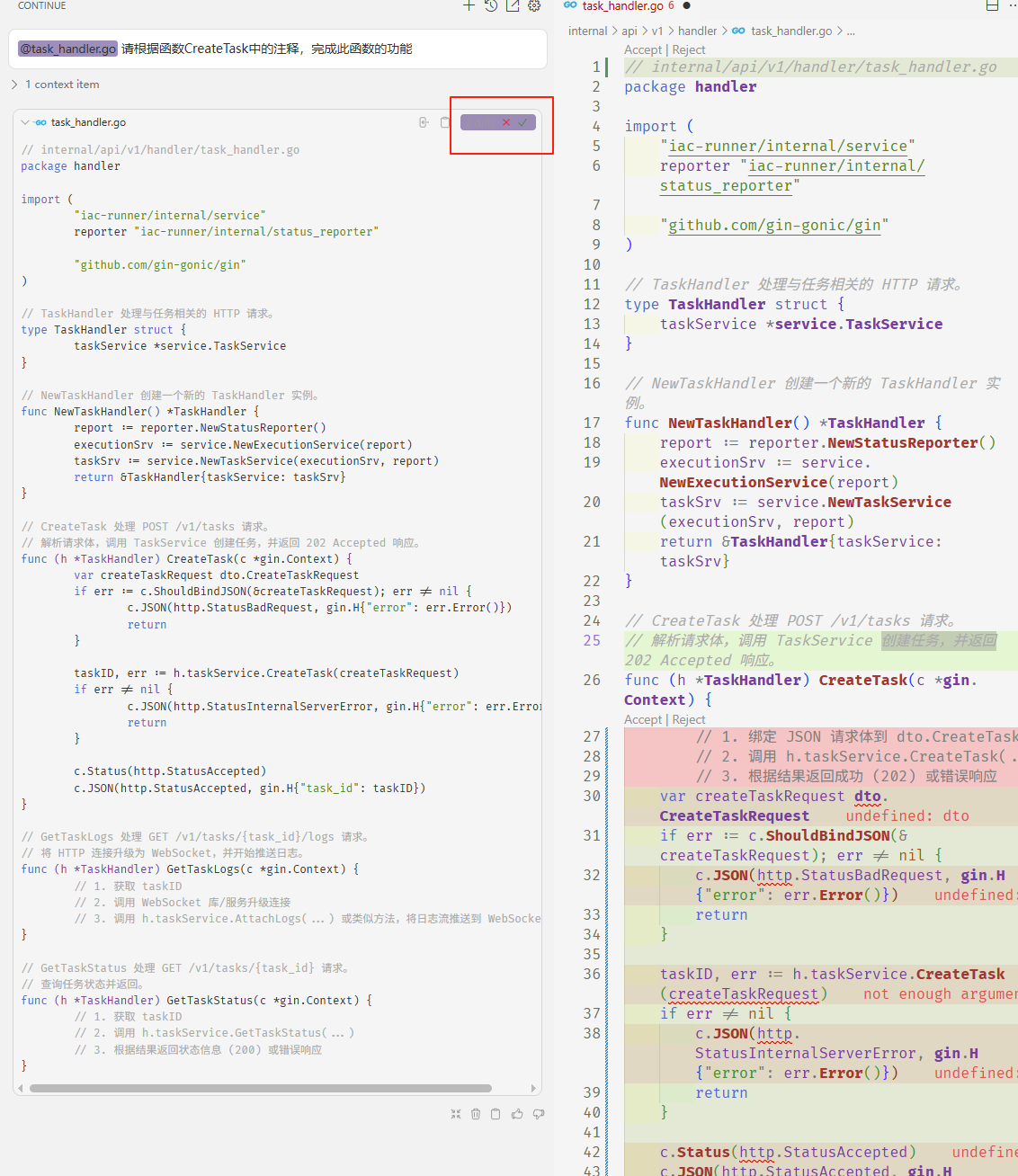
Task: Click Reject above line 27 diff
Action: (x=689, y=720)
